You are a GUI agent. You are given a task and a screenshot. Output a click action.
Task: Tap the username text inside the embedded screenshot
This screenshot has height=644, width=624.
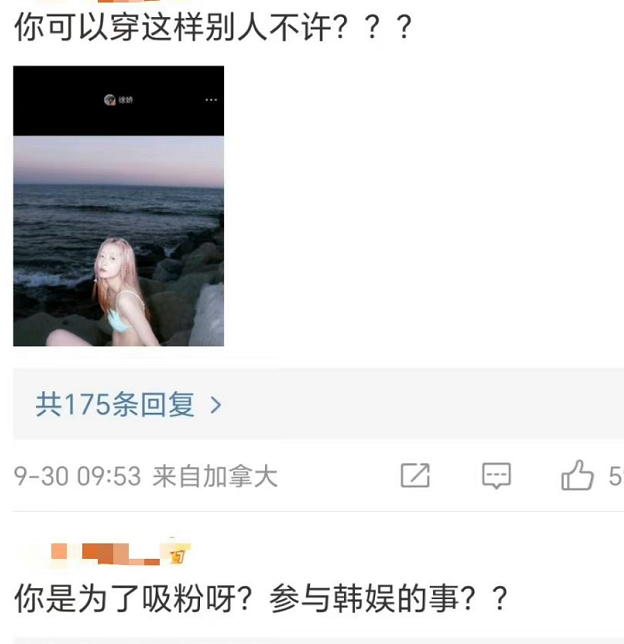click(x=126, y=100)
